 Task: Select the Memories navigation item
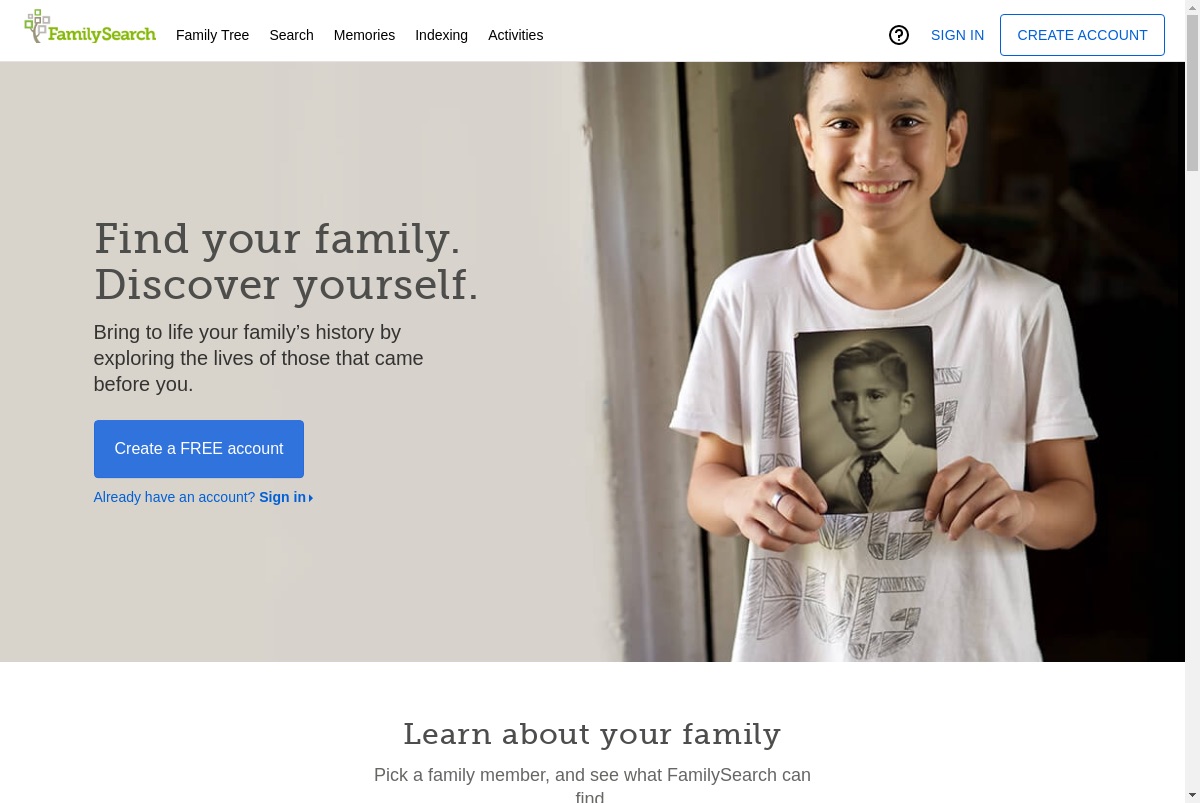point(364,35)
